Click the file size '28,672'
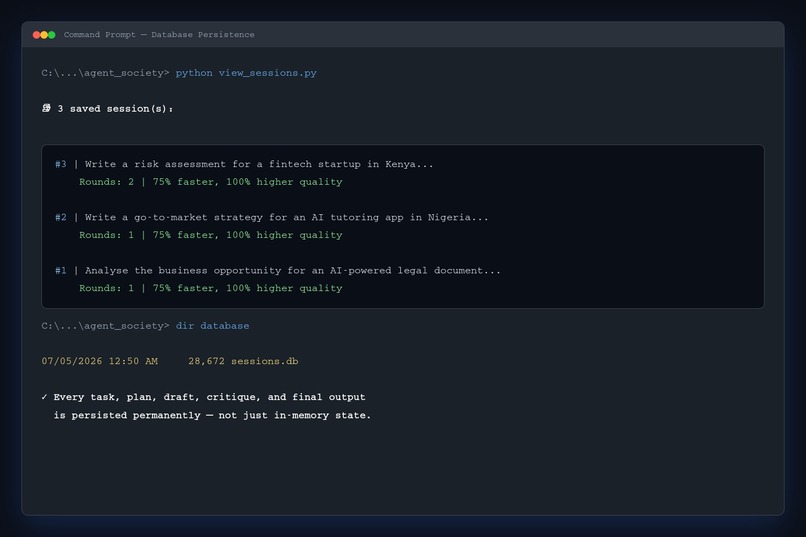Viewport: 806px width, 537px height. click(206, 361)
